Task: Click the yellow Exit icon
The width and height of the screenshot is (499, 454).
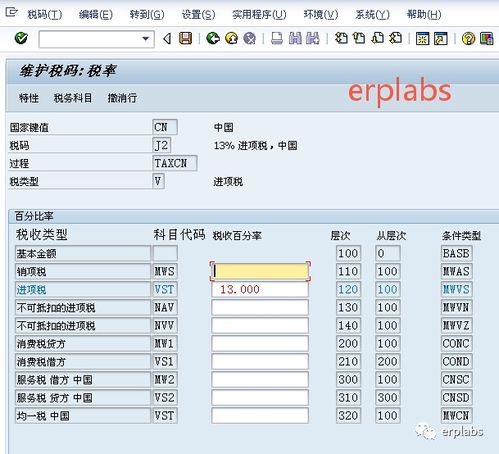Action: tap(231, 38)
